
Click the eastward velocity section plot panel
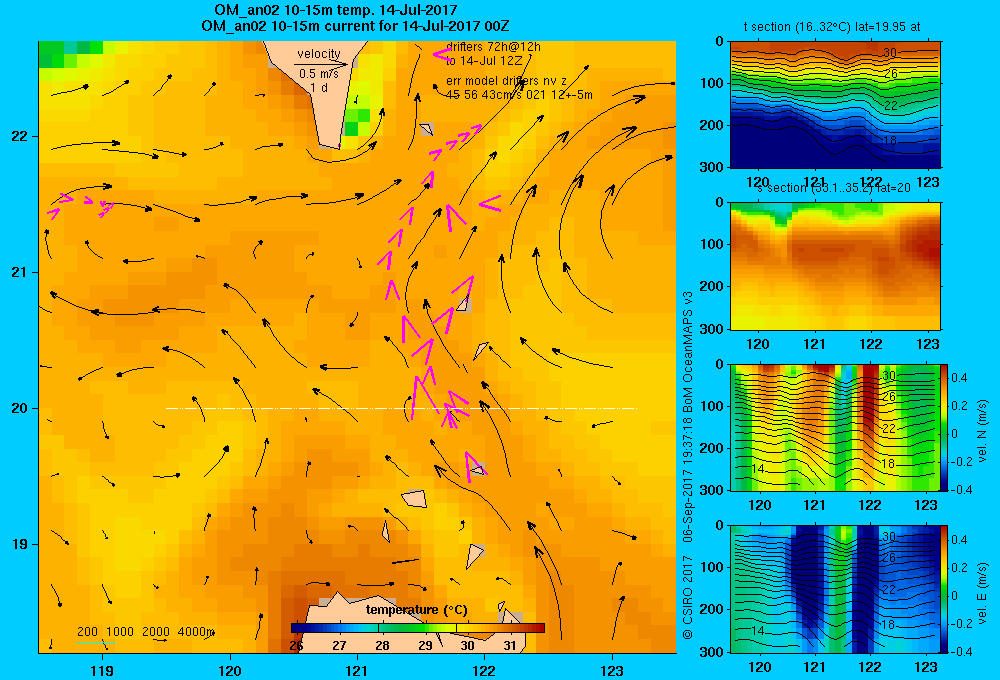[x=835, y=589]
